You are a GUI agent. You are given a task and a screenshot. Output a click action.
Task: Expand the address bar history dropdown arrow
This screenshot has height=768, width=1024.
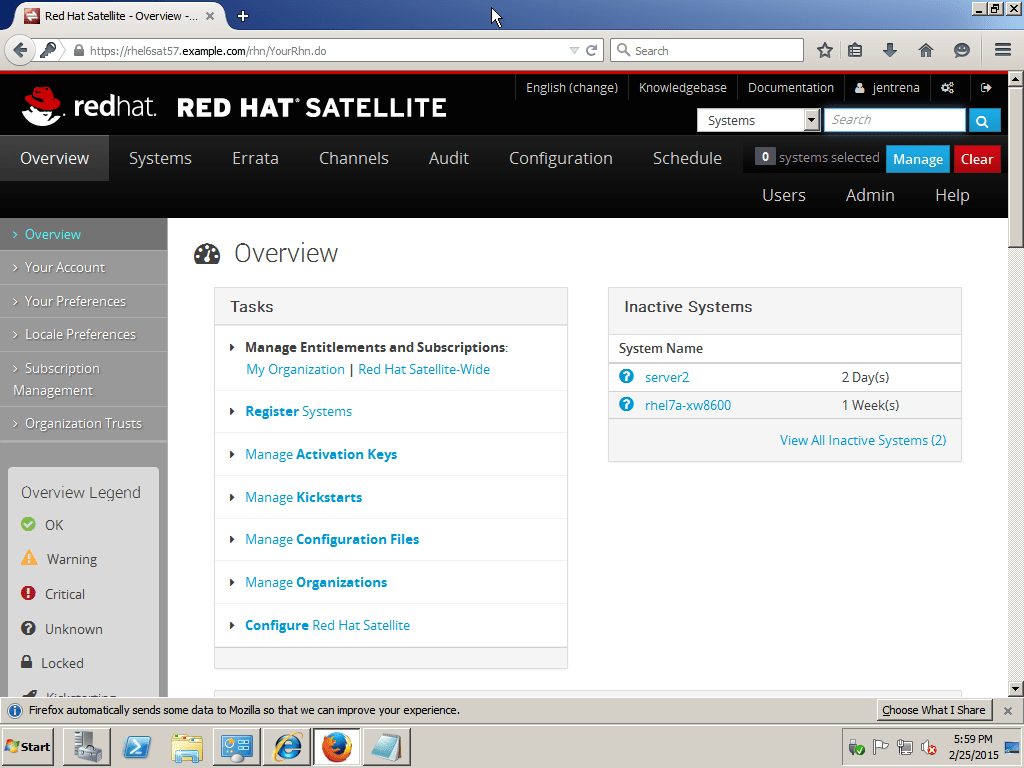pyautogui.click(x=574, y=49)
